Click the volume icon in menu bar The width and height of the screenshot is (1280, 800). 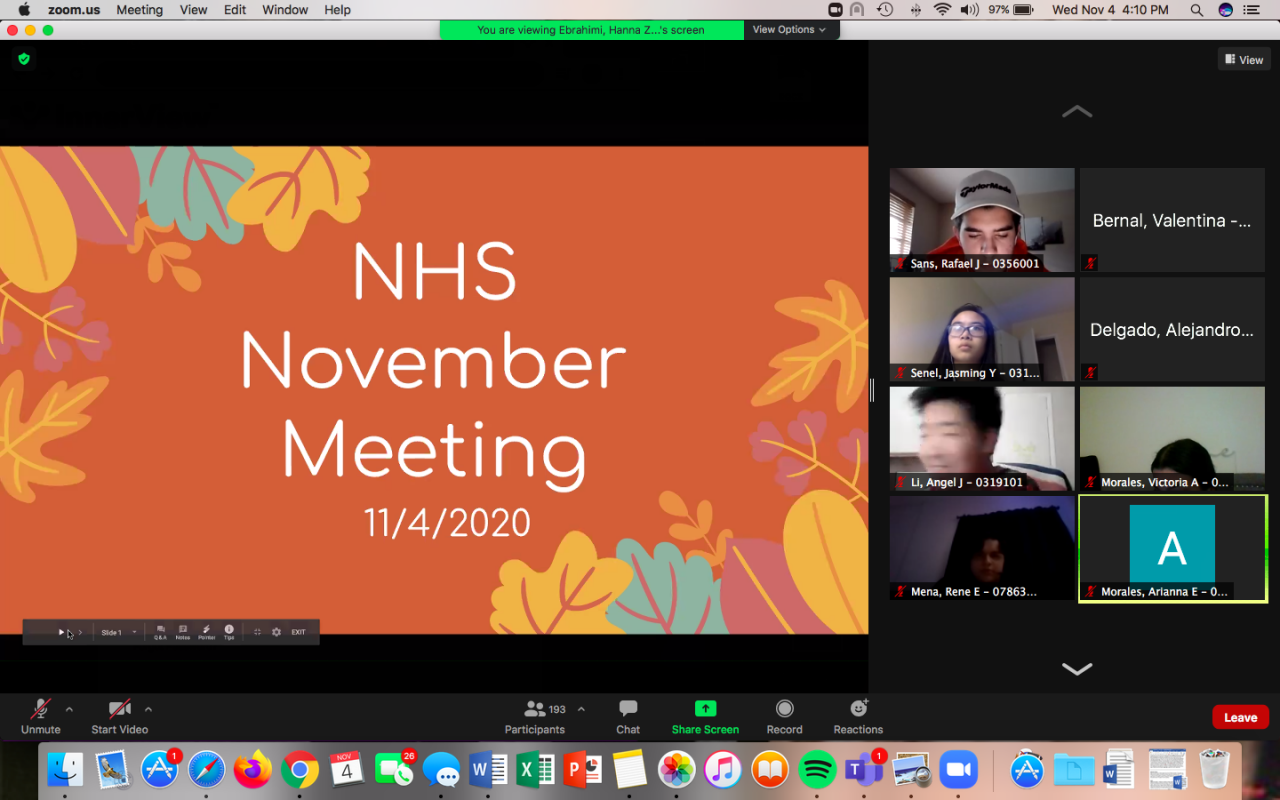(969, 10)
